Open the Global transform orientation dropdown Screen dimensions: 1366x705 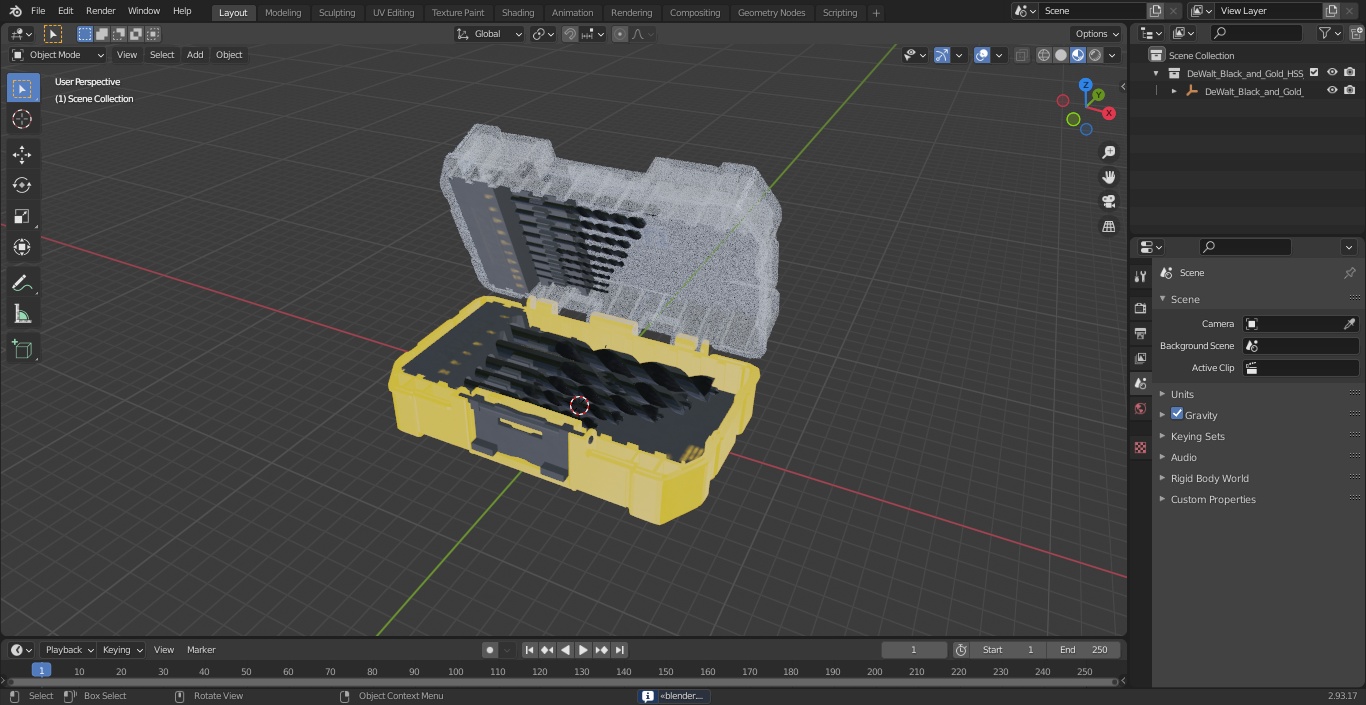click(489, 34)
